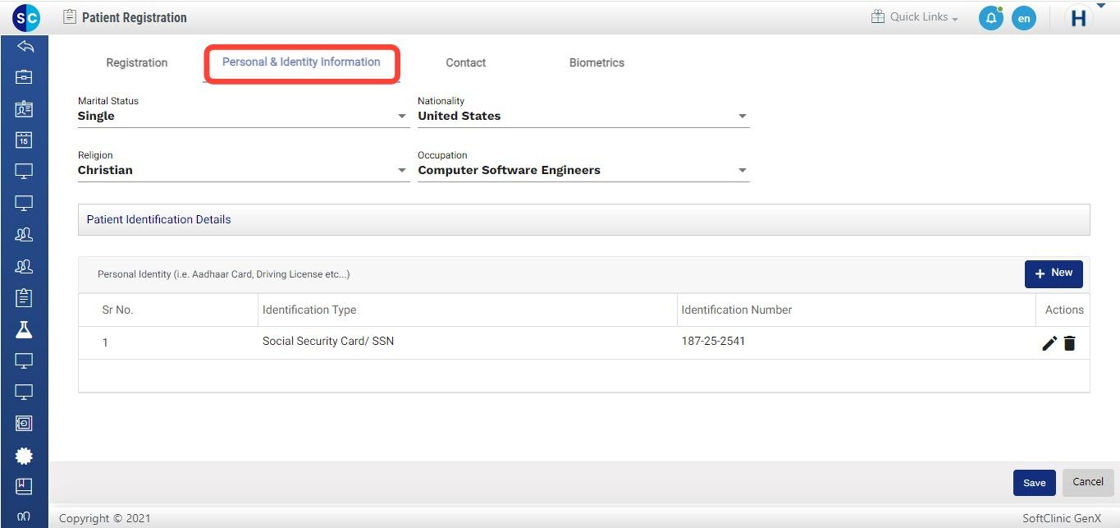Viewport: 1120px width, 528px height.
Task: Click the 'Sr No.' column header
Action: (118, 310)
